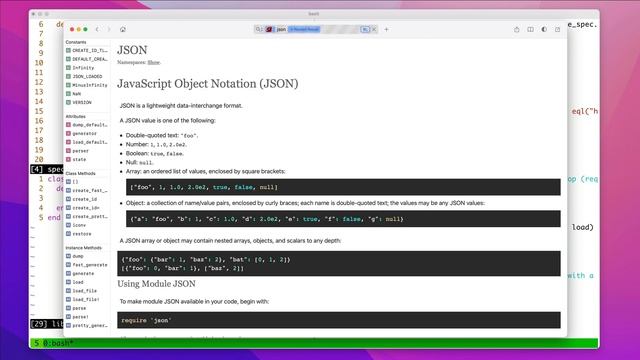640x360 pixels.
Task: Select parse! instance method
Action: pyautogui.click(x=77, y=317)
